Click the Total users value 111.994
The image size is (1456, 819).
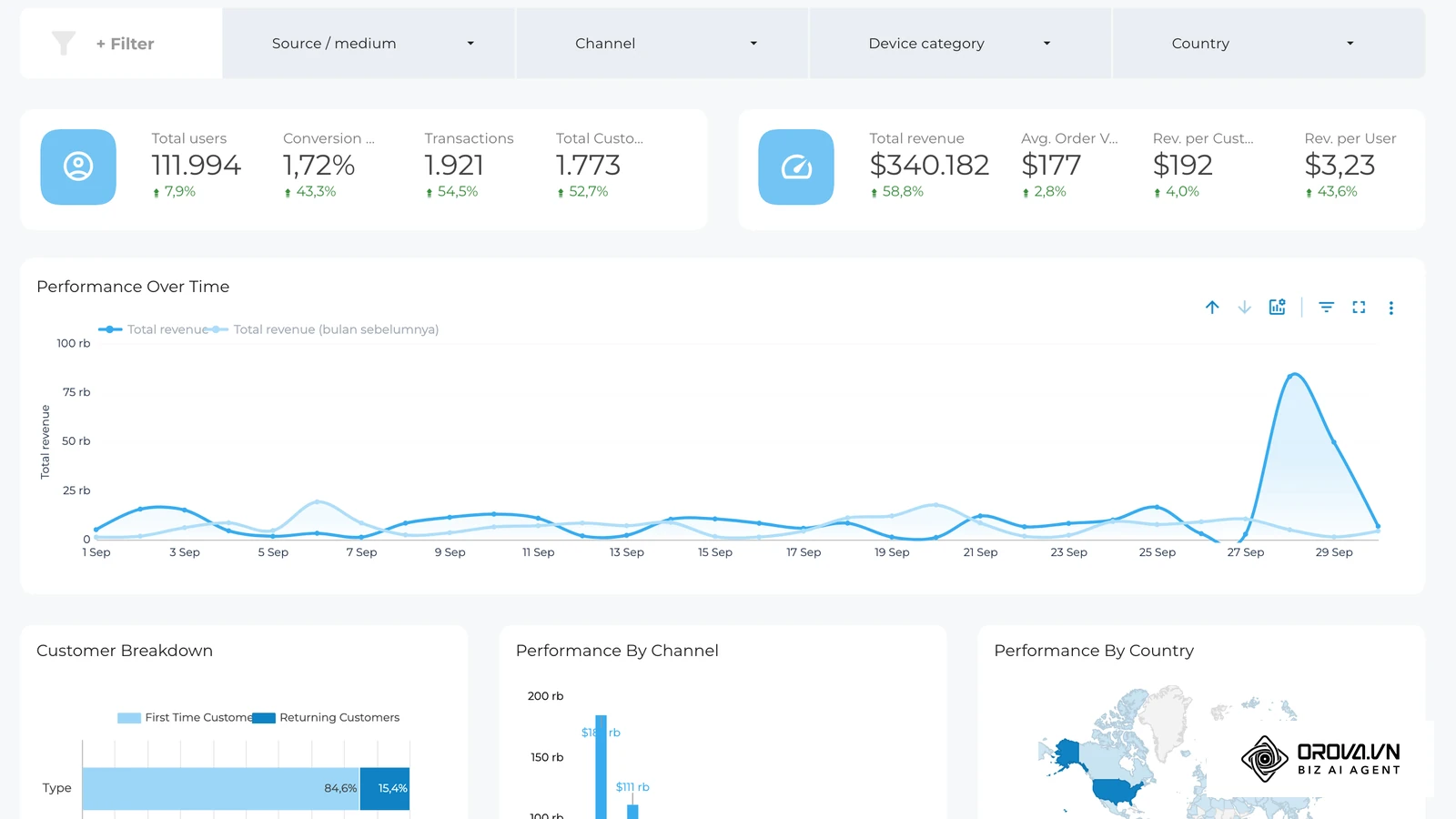(196, 165)
